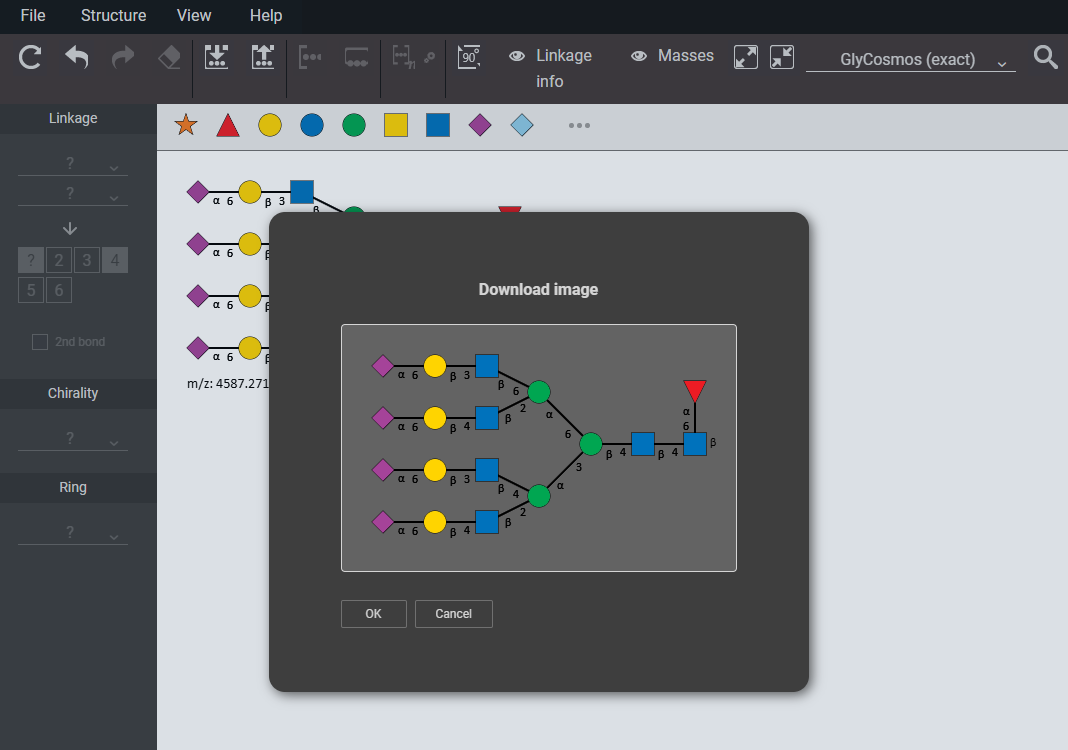Open the File menu
This screenshot has width=1068, height=750.
point(33,15)
